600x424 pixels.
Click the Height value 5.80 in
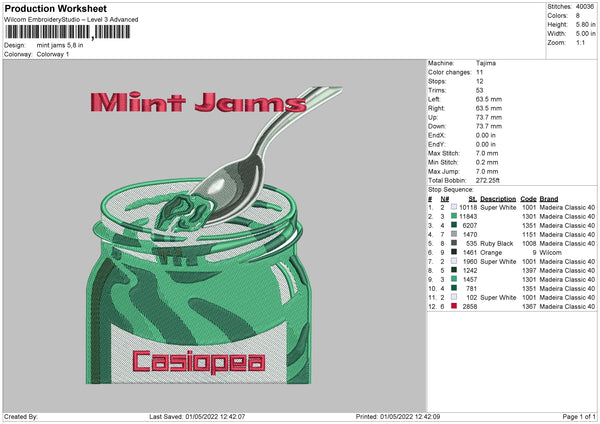point(585,24)
